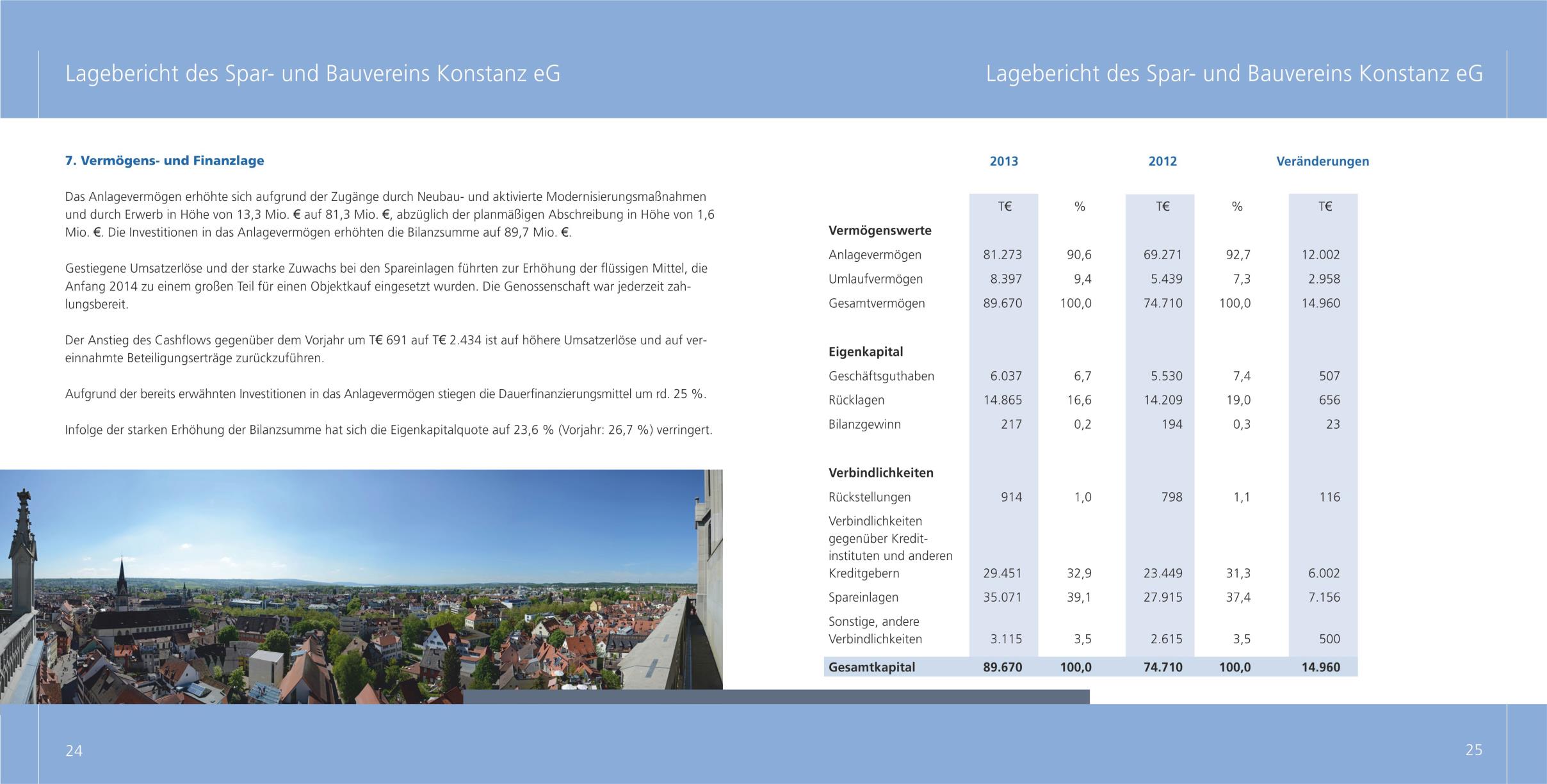
Task: Select the 2012 column header
Action: point(1162,161)
